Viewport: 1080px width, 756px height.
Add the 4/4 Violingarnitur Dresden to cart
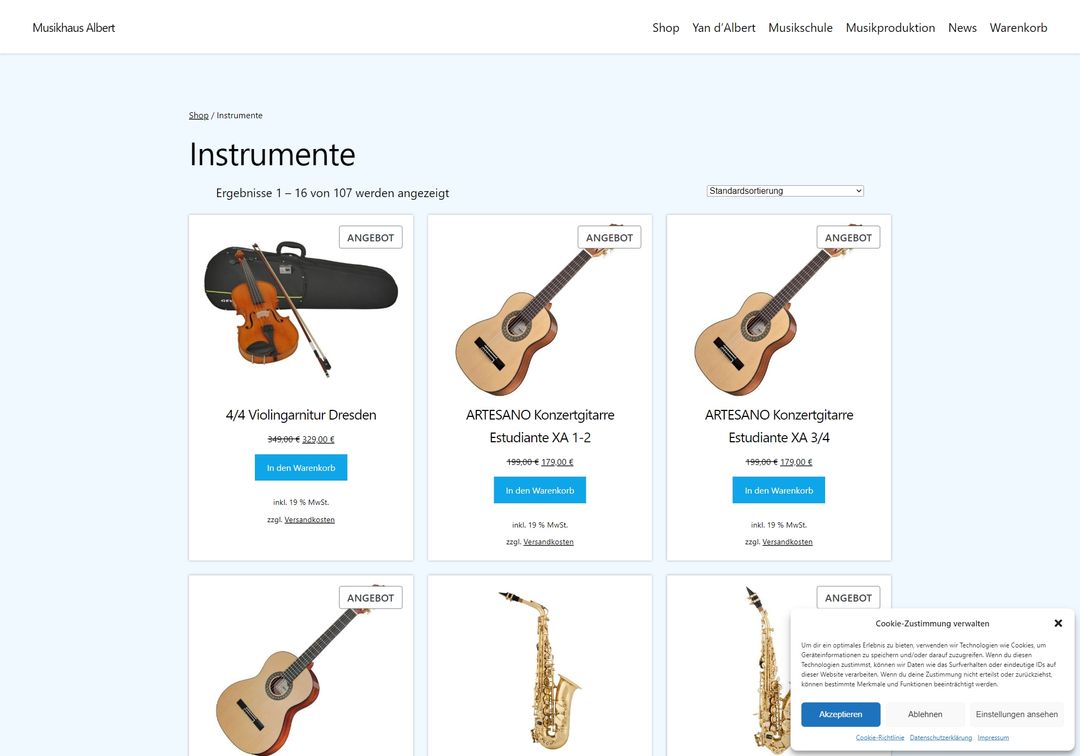coord(301,468)
